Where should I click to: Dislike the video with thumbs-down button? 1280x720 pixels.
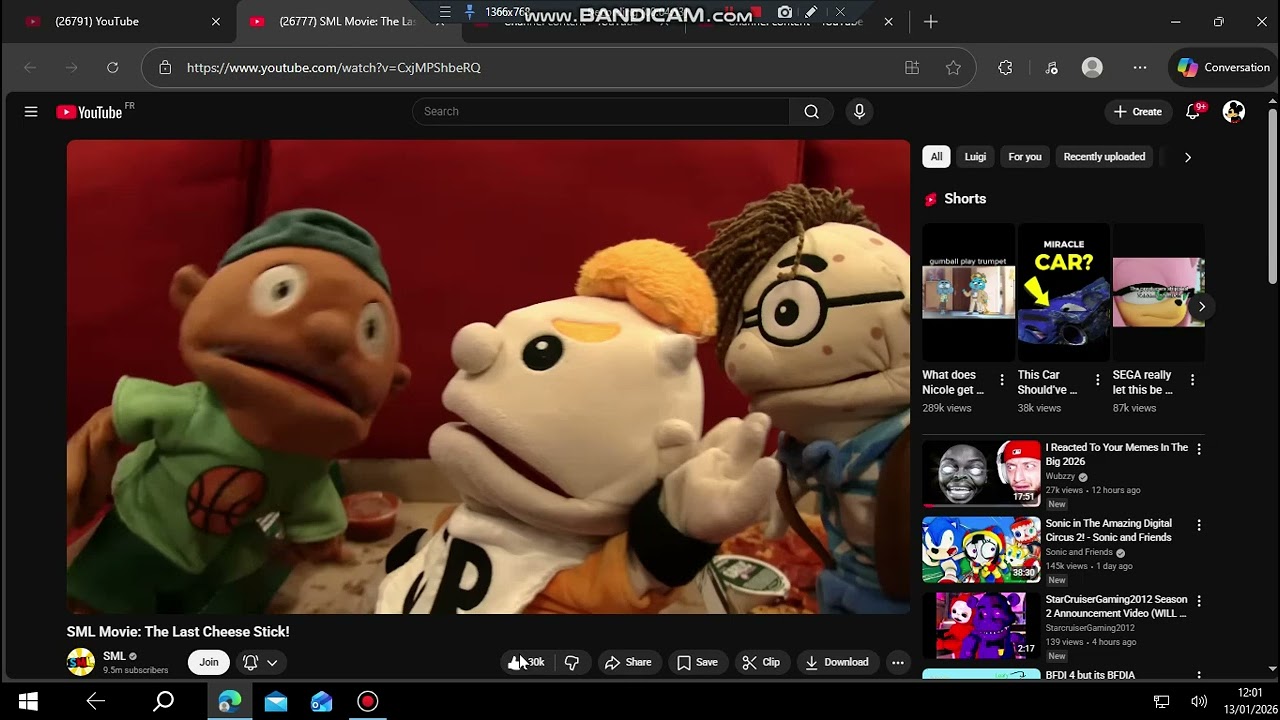pyautogui.click(x=572, y=662)
